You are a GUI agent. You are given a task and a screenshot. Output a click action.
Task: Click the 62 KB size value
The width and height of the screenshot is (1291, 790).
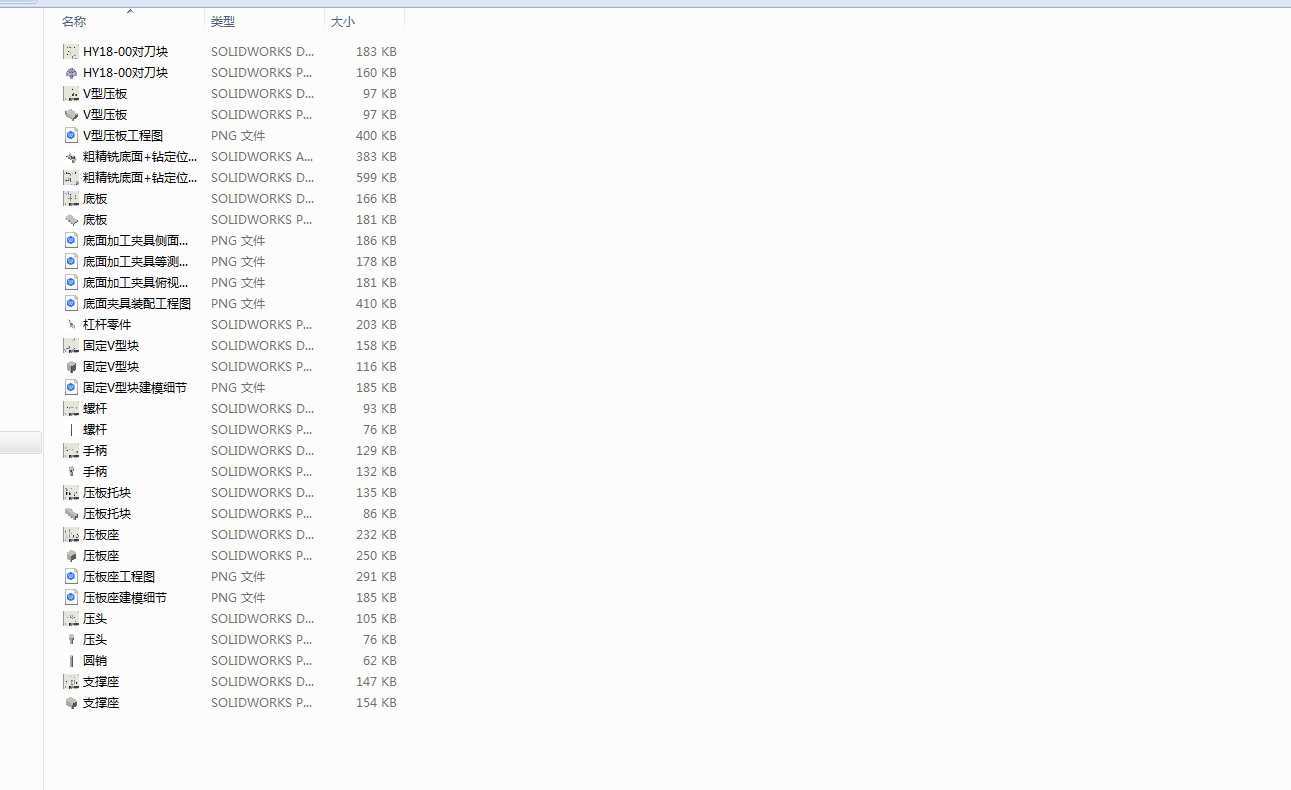pos(380,660)
